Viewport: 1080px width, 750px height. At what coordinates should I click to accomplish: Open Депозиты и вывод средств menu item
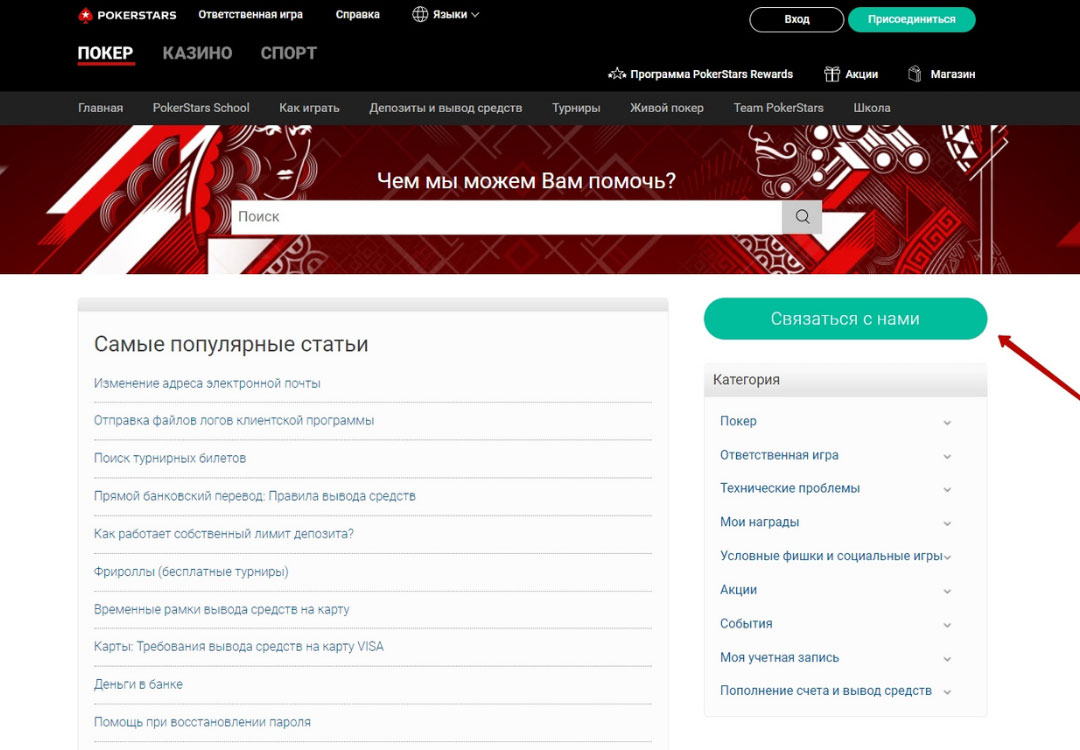pos(446,108)
